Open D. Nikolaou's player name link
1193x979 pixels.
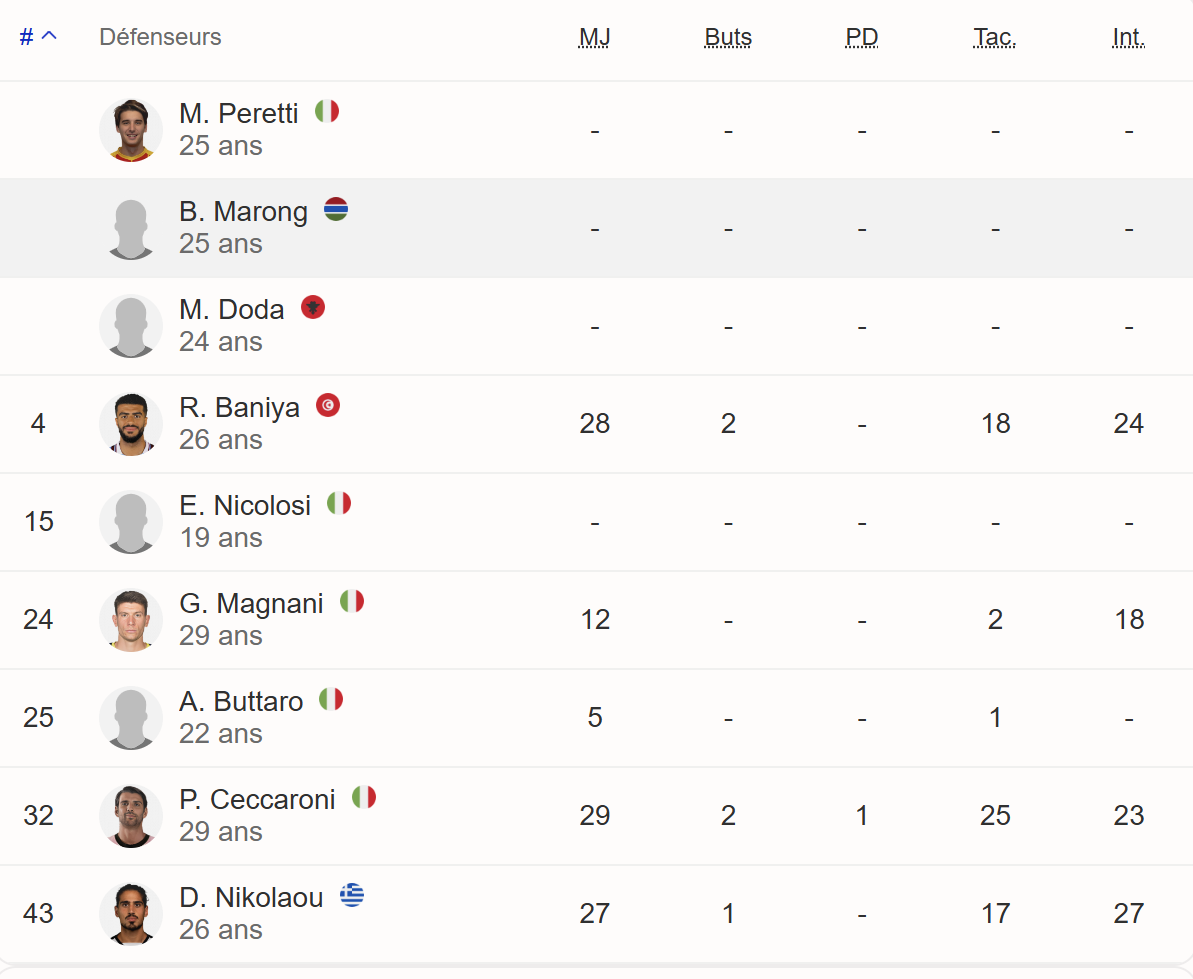coord(251,897)
